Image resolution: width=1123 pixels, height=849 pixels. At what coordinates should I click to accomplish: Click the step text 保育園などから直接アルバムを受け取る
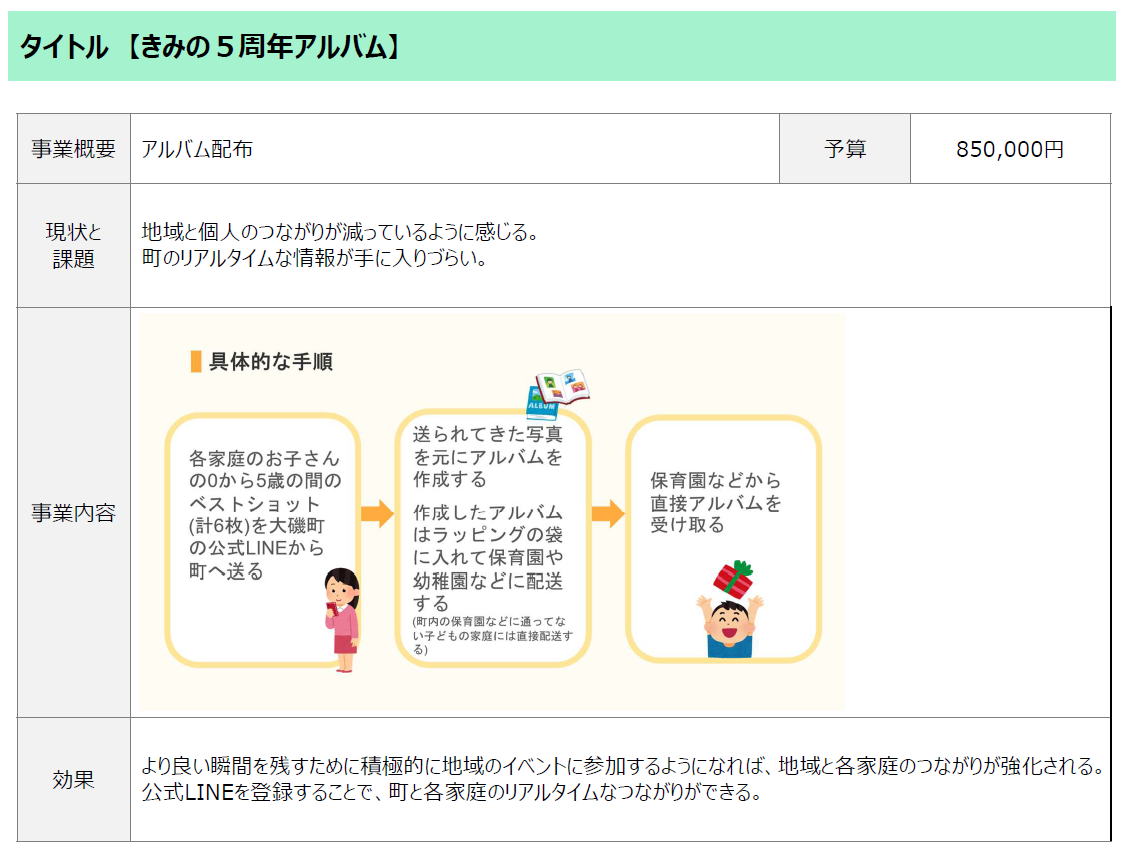tap(715, 502)
